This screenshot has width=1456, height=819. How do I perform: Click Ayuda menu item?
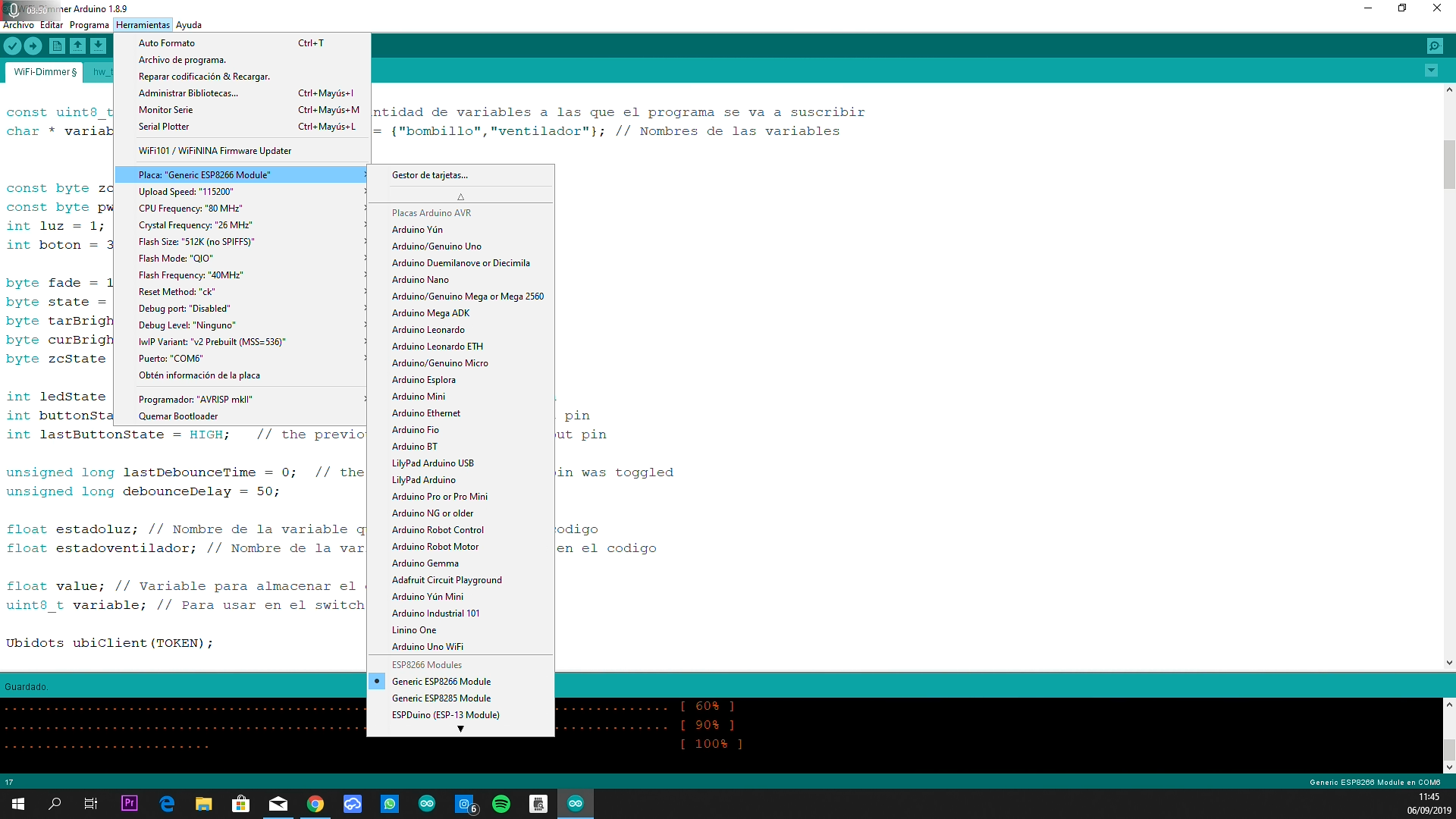189,24
